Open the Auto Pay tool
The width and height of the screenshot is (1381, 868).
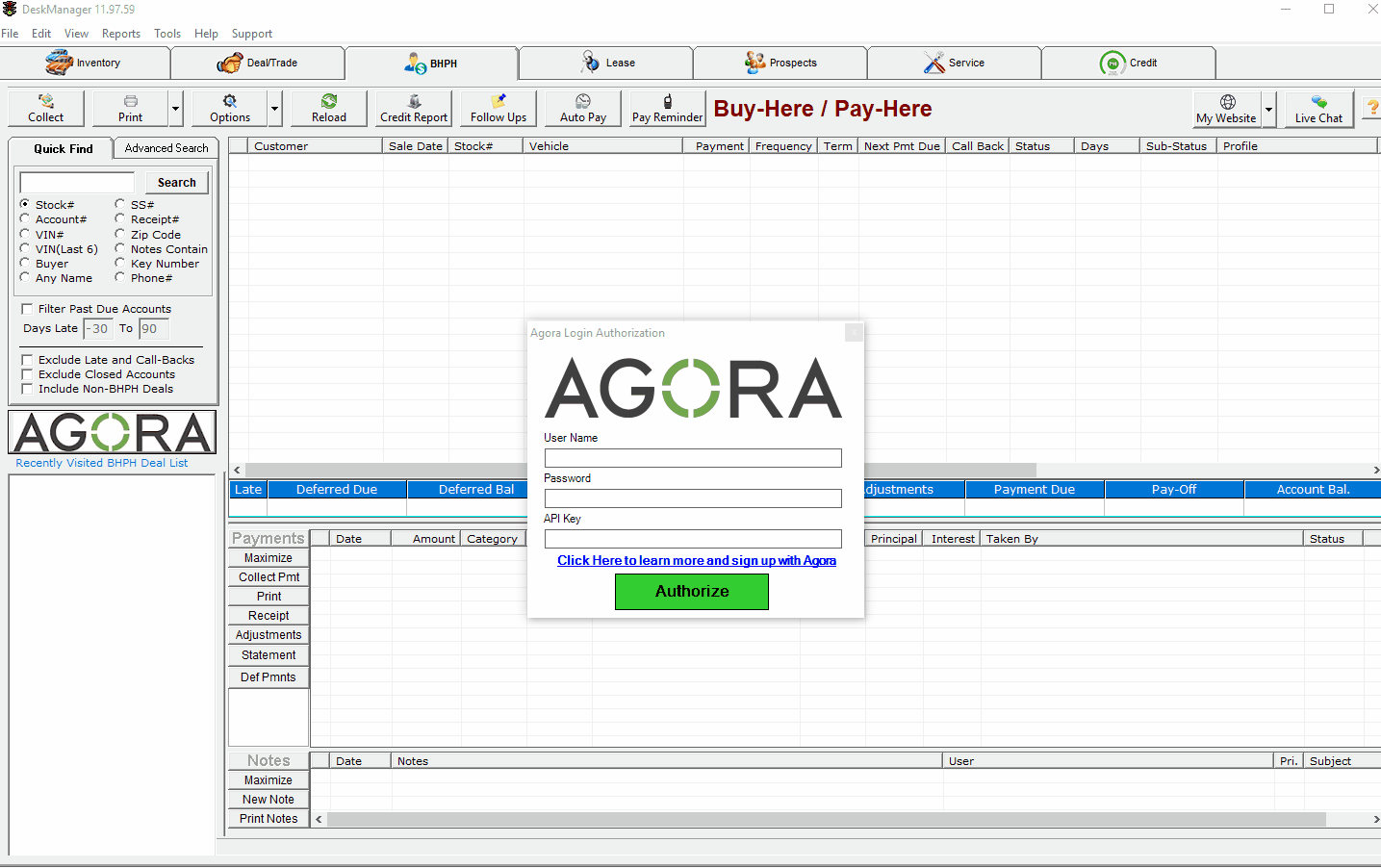tap(583, 108)
